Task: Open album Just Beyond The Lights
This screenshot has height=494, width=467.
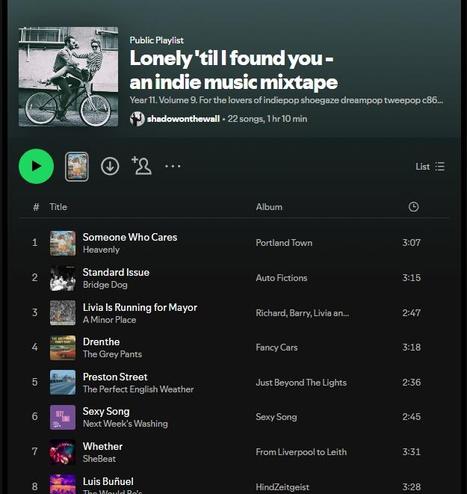Action: pos(301,383)
